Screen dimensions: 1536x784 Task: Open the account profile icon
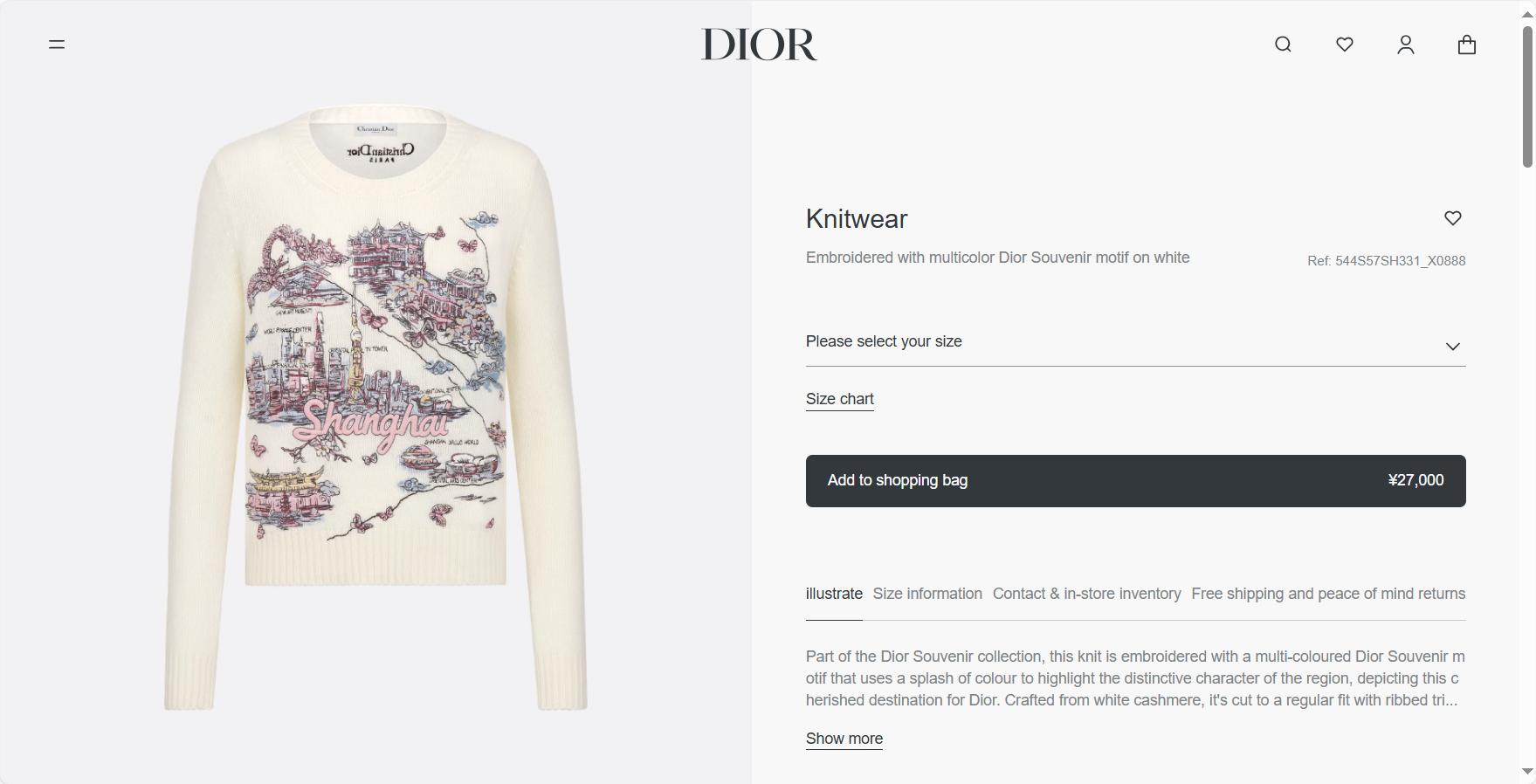1406,45
